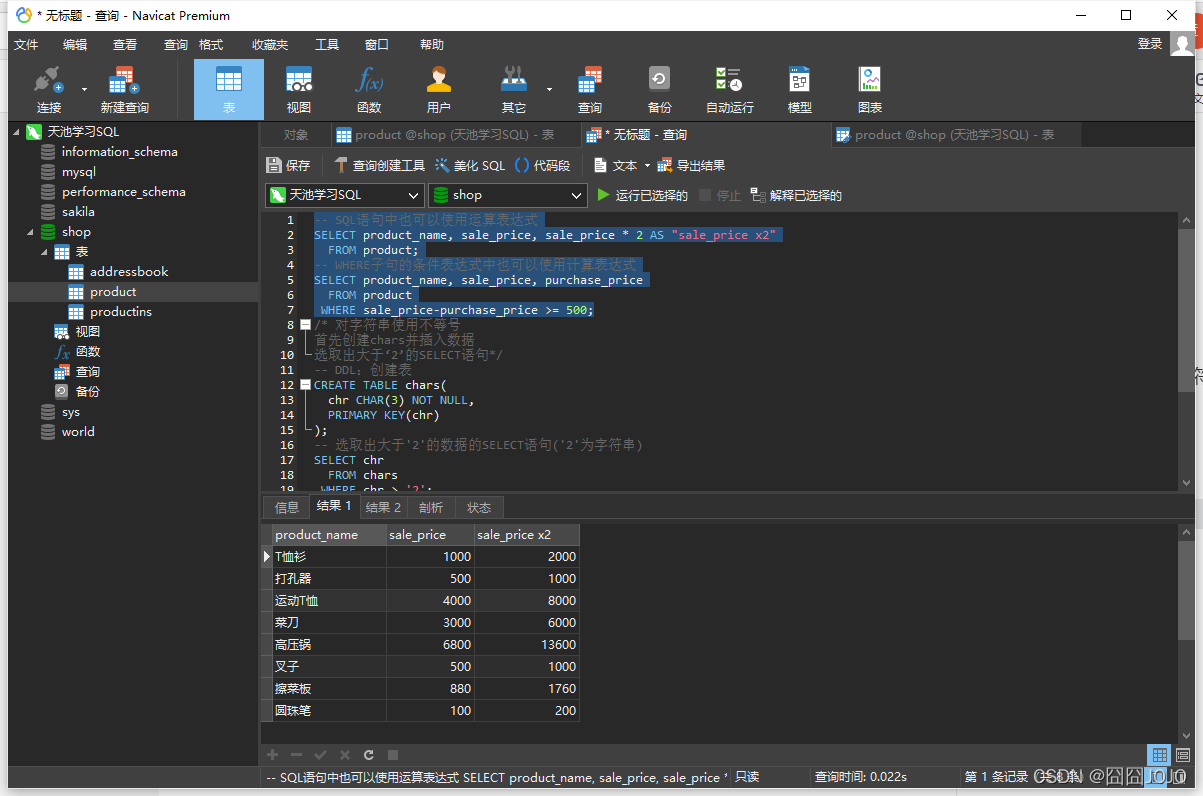This screenshot has height=796, width=1203.
Task: Click 运行已选择的 run selected button
Action: [642, 196]
